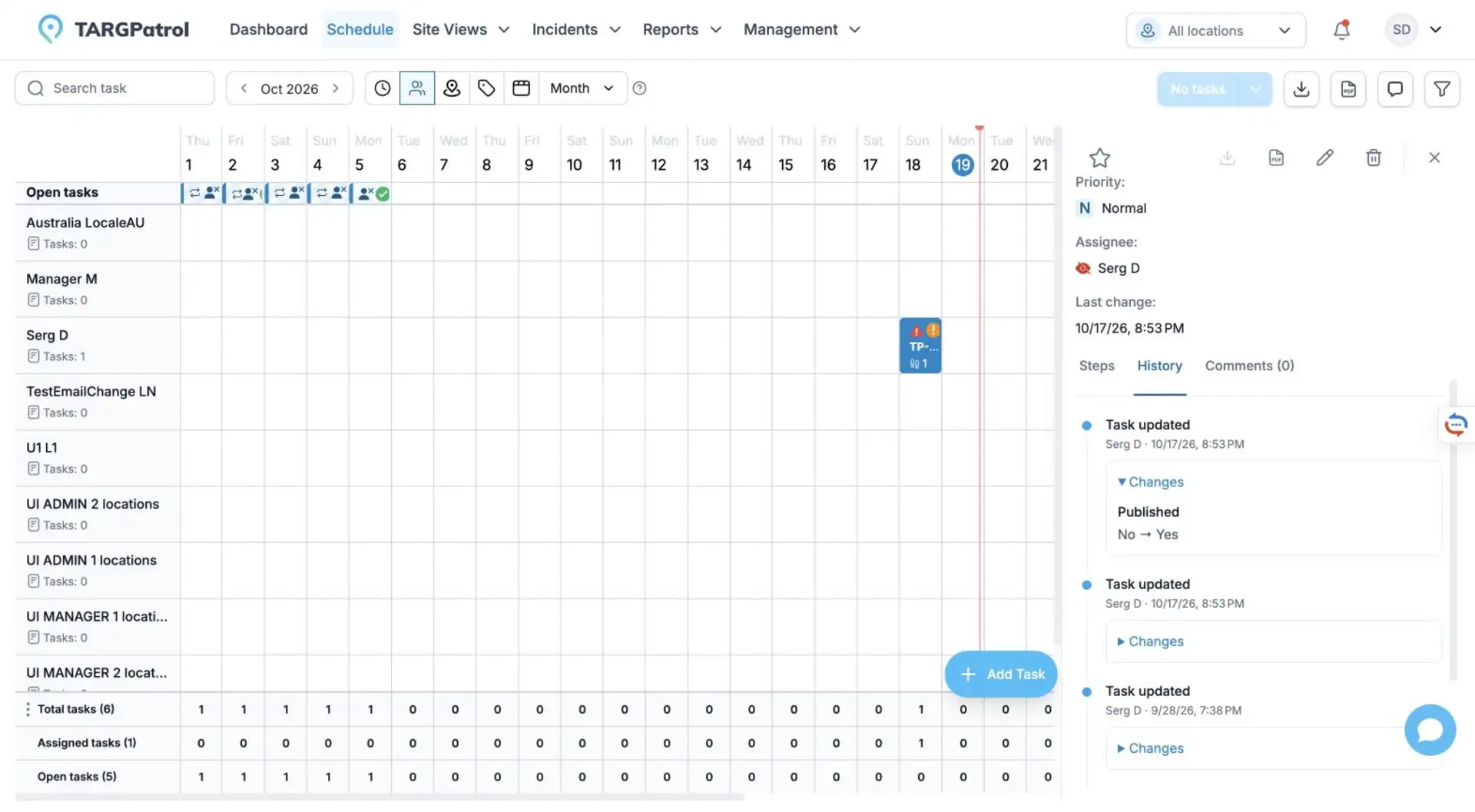Open the All locations selector

[x=1215, y=31]
